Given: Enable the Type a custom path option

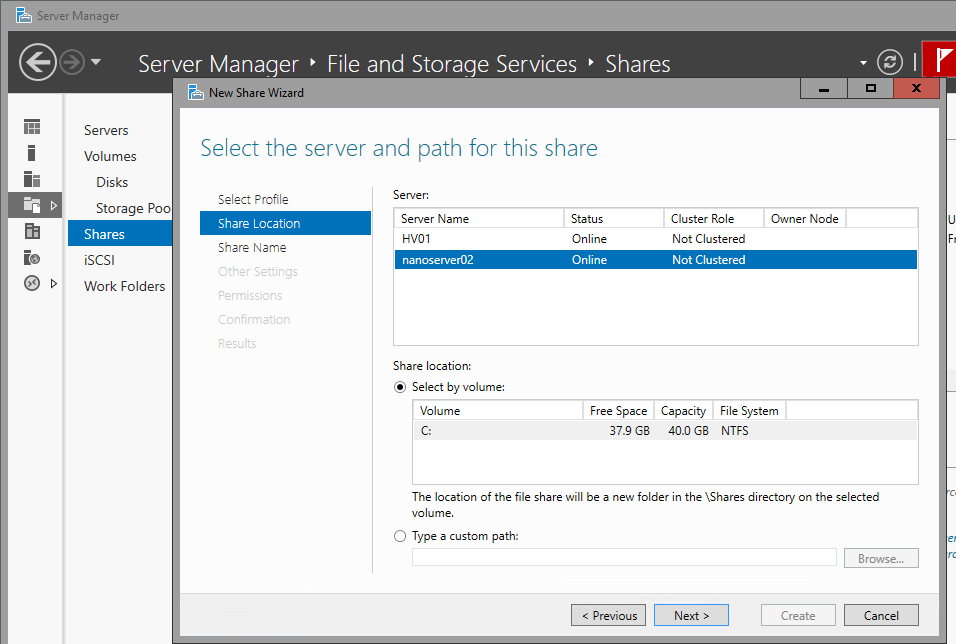Looking at the screenshot, I should 401,536.
